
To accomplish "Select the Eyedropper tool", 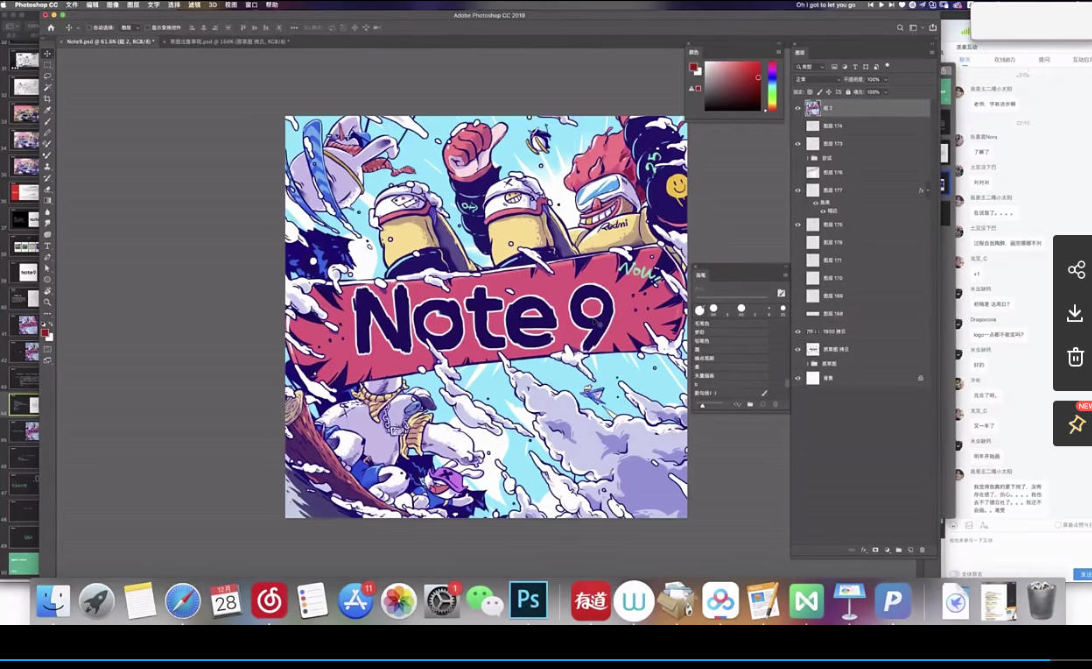I will point(47,110).
